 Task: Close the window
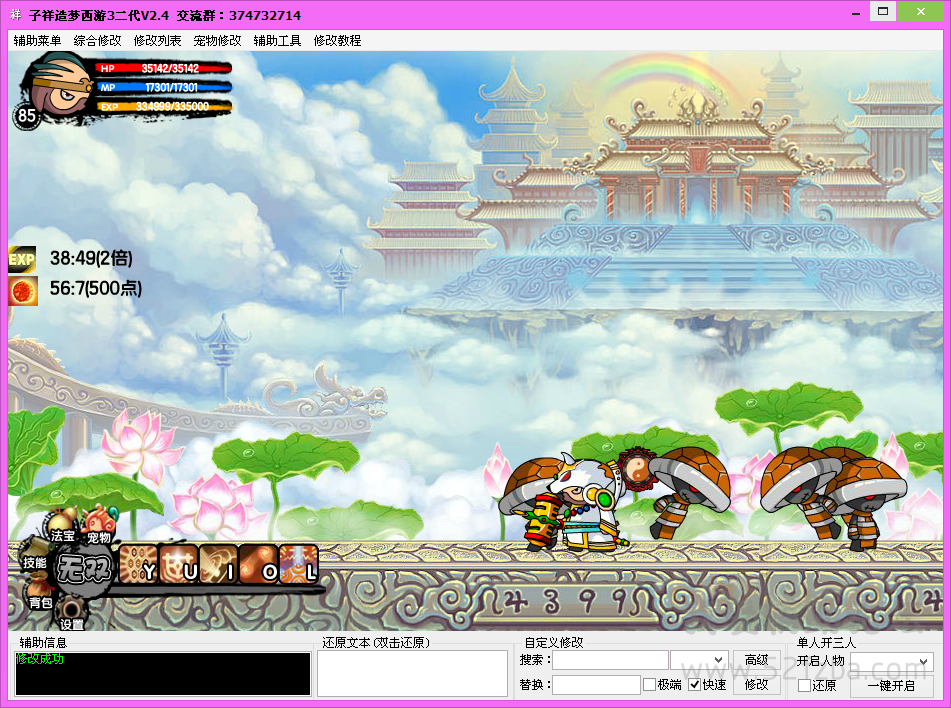click(920, 12)
